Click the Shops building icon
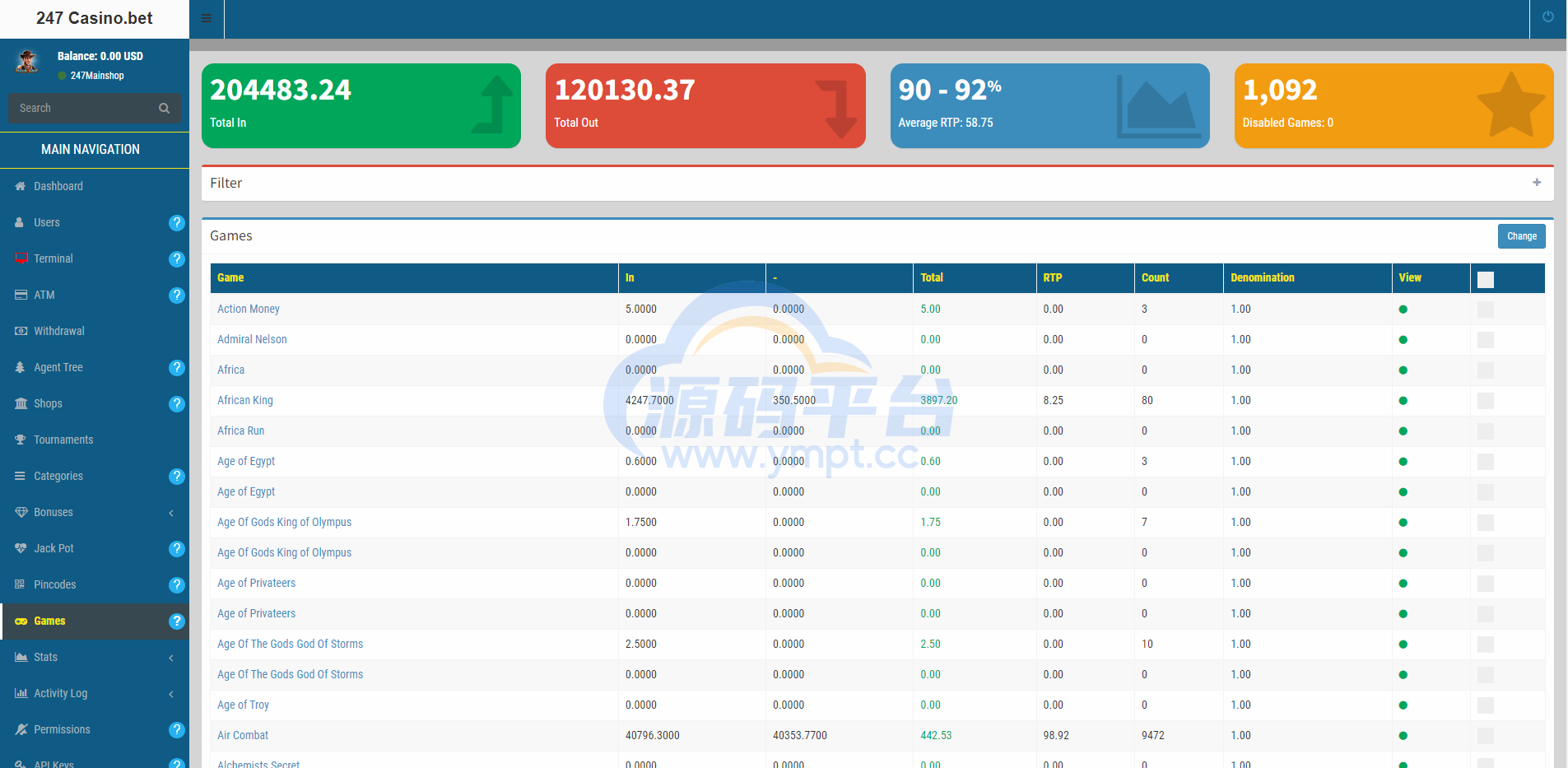 pos(21,403)
